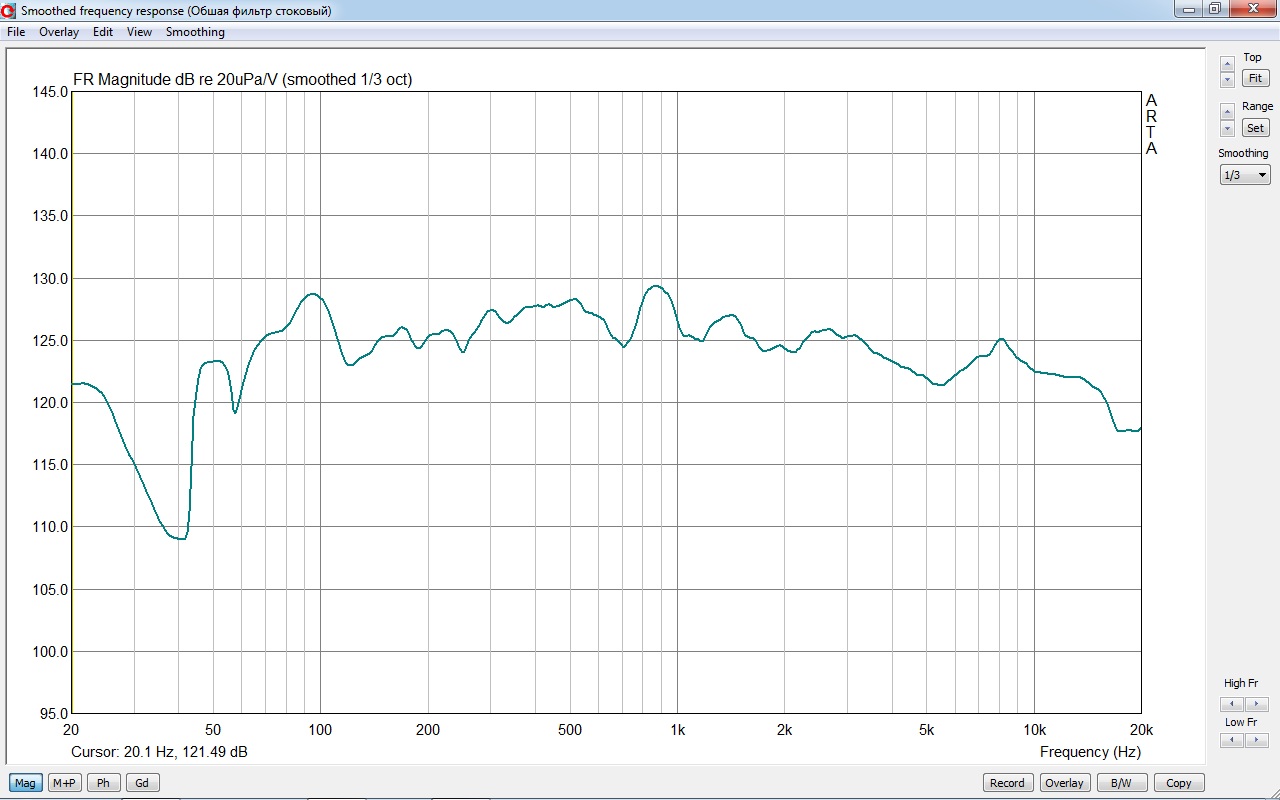Click the Fit button
Viewport: 1280px width, 800px height.
(1255, 78)
